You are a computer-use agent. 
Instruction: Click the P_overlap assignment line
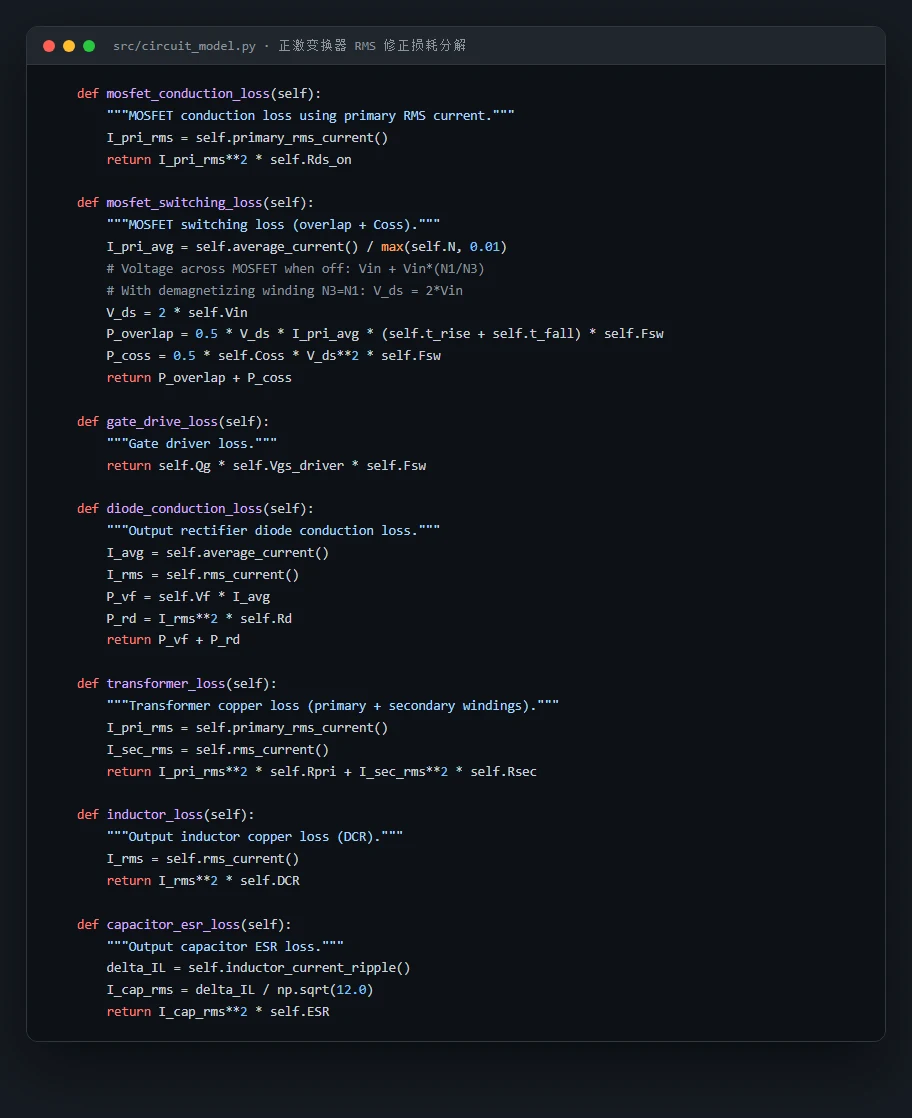point(385,334)
